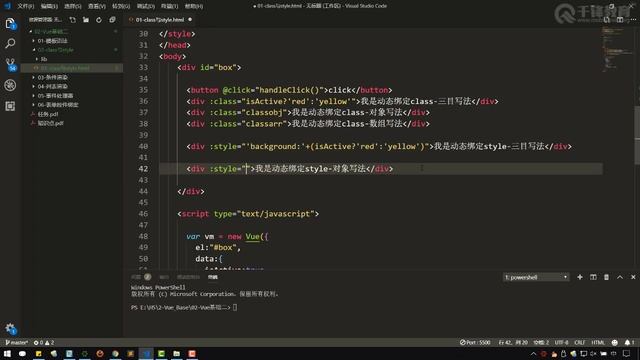This screenshot has width=640, height=360.
Task: Click the editor vertical scrollbar
Action: coord(637,135)
